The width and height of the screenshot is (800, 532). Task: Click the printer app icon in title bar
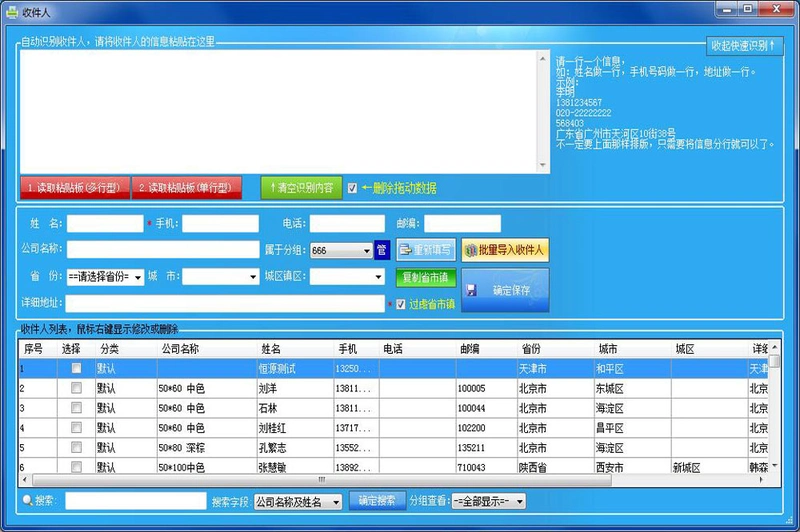[12, 11]
